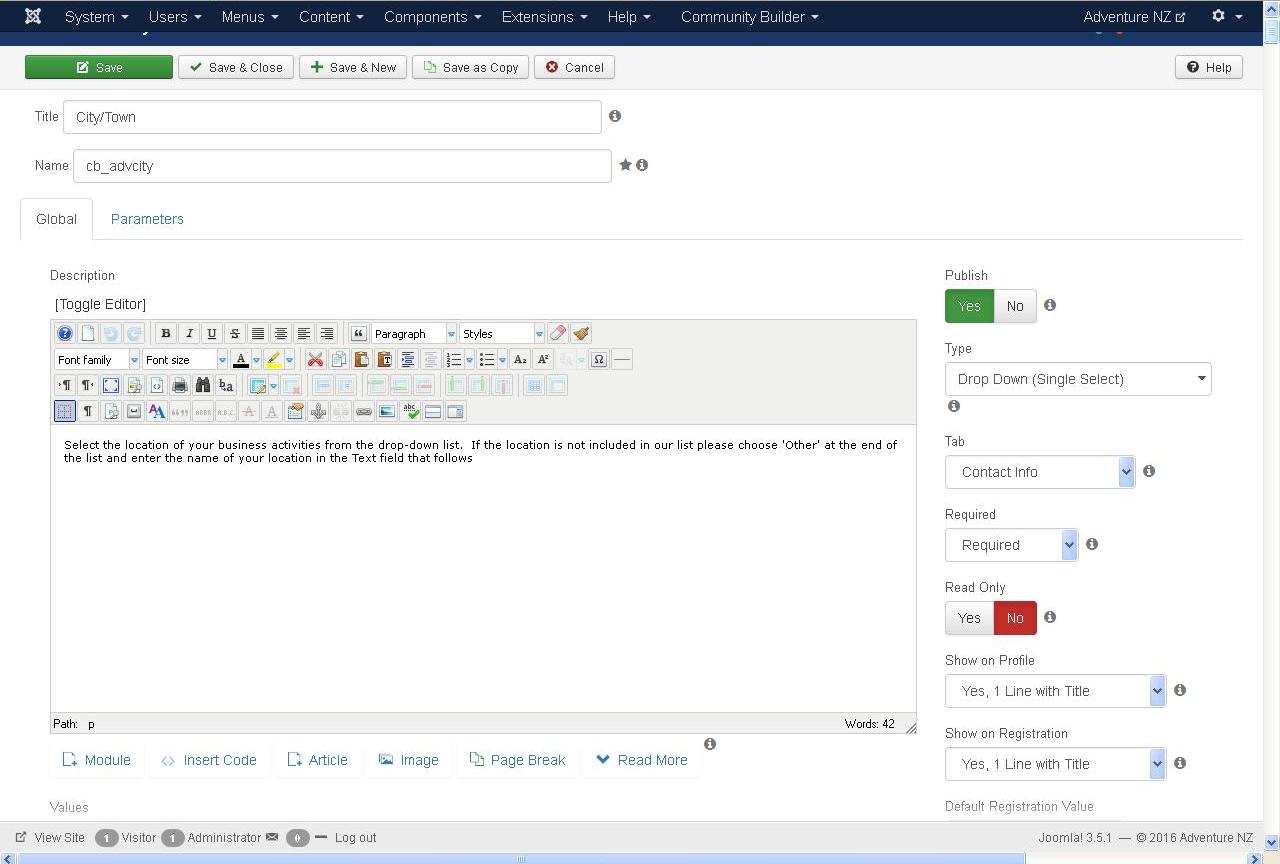Image resolution: width=1280 pixels, height=864 pixels.
Task: Click the numbered list icon
Action: click(454, 359)
